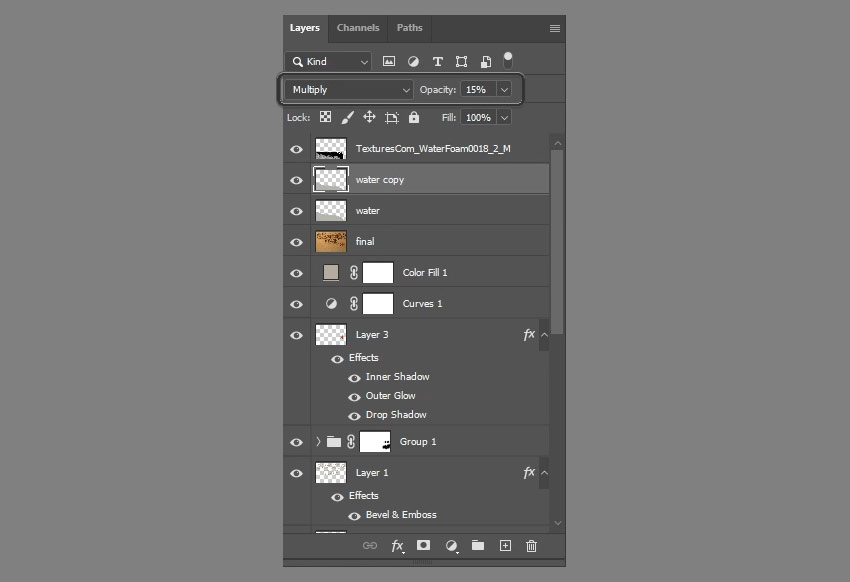This screenshot has width=850, height=582.
Task: Open the Layers panel menu
Action: coord(554,28)
